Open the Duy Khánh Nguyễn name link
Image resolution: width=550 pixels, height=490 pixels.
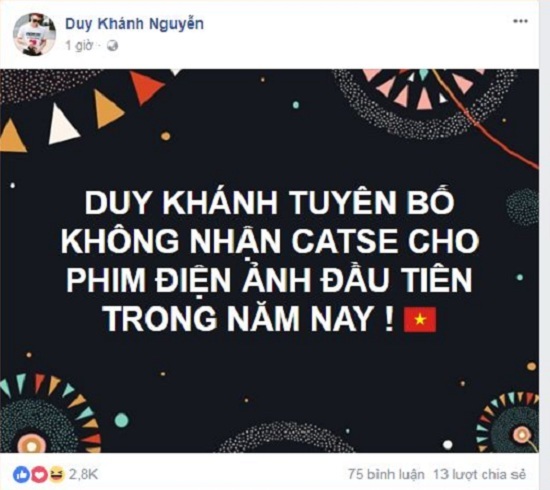click(134, 24)
